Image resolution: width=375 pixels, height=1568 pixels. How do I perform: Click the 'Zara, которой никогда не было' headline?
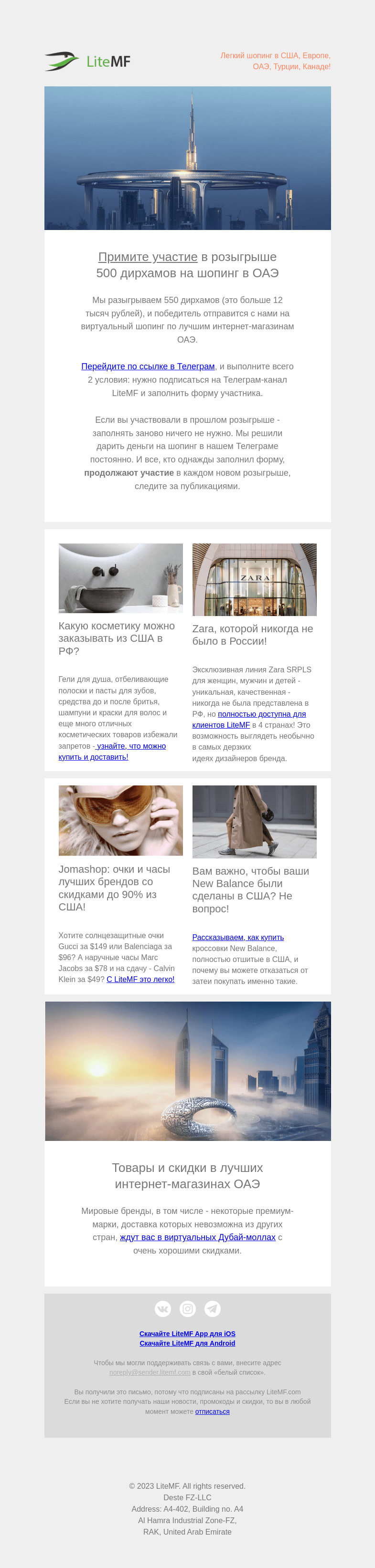coord(252,635)
